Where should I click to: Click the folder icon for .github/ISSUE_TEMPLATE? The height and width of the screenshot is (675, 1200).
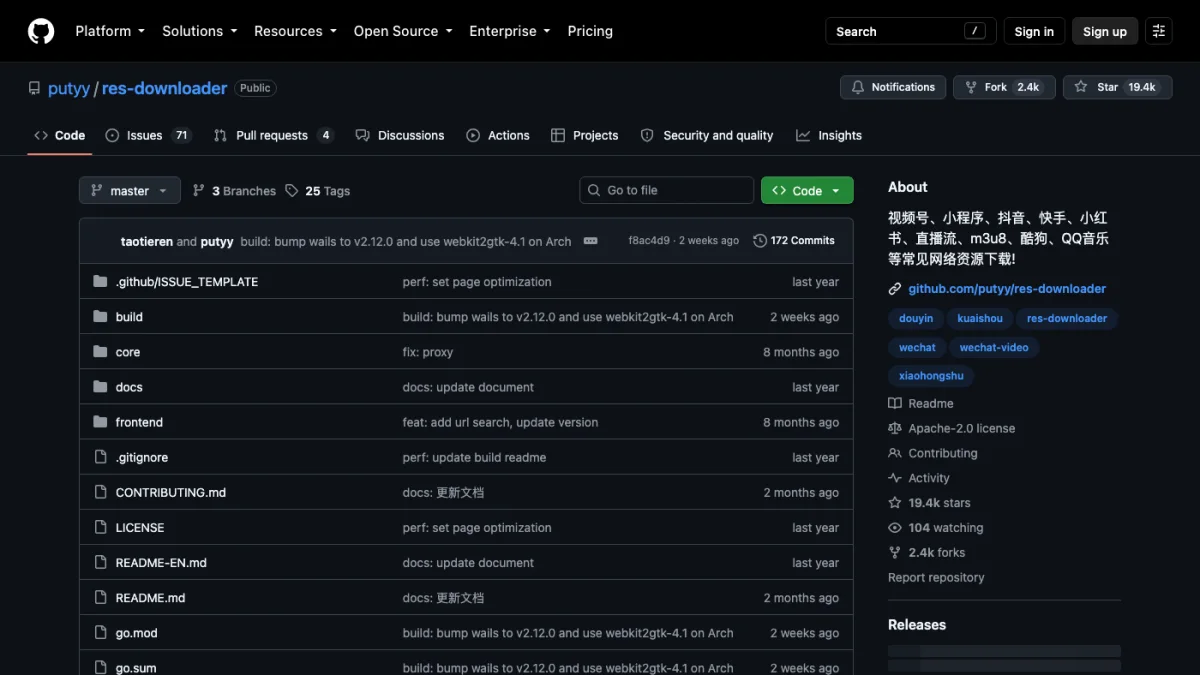[100, 282]
